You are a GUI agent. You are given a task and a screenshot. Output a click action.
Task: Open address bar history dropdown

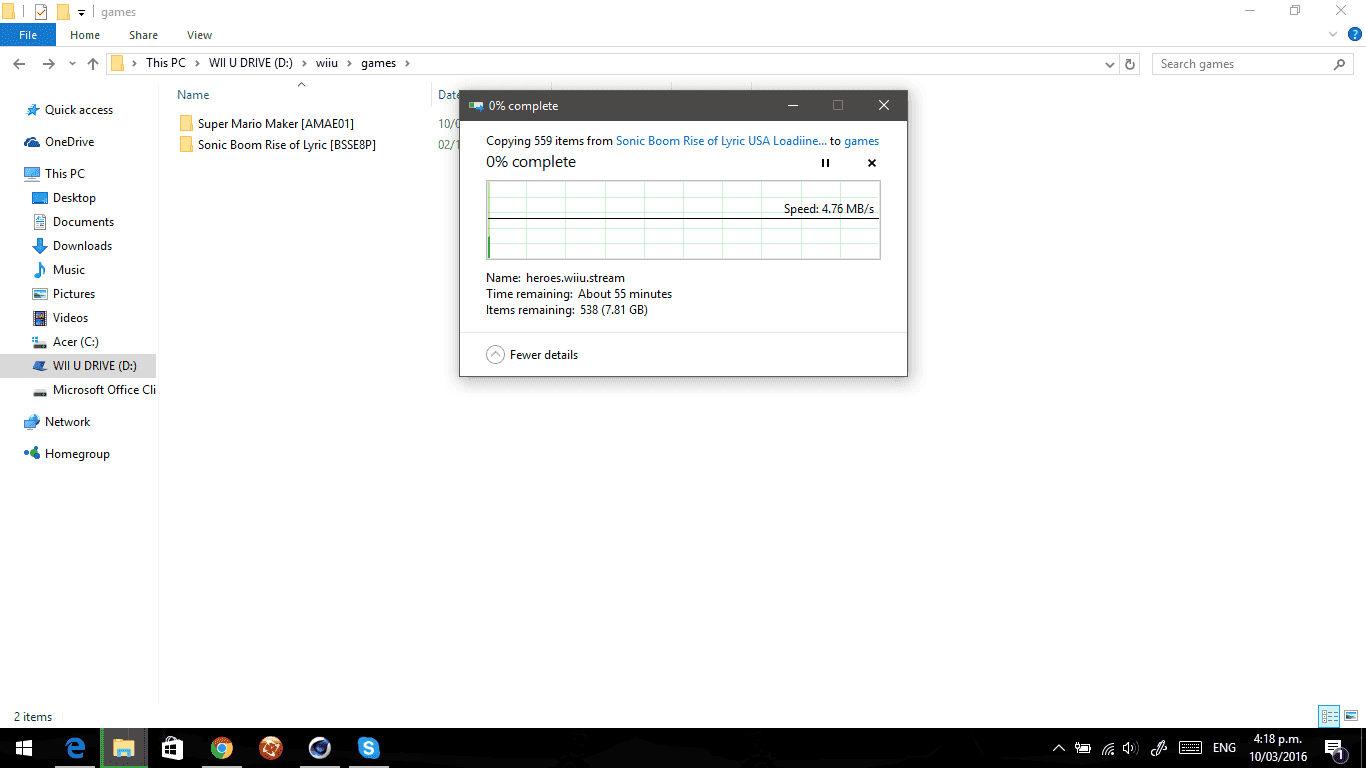[1110, 64]
